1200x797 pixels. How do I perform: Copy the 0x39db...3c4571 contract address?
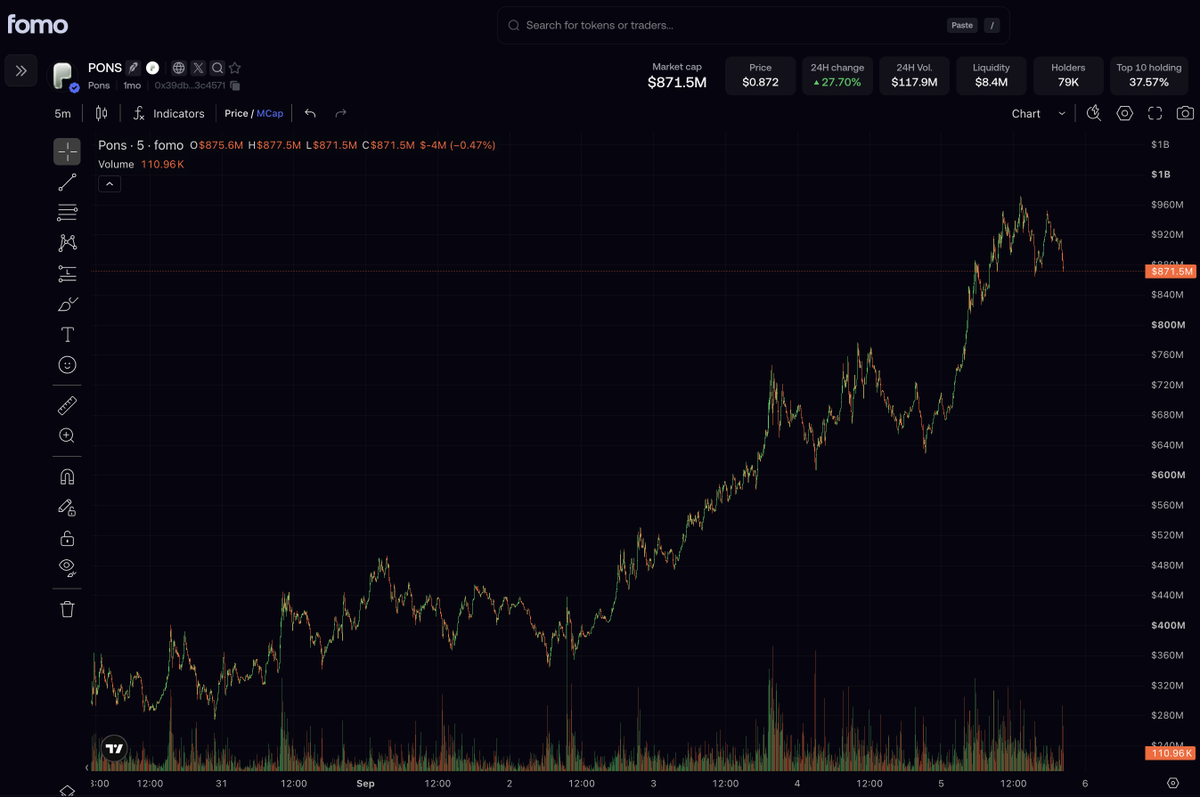coord(235,86)
